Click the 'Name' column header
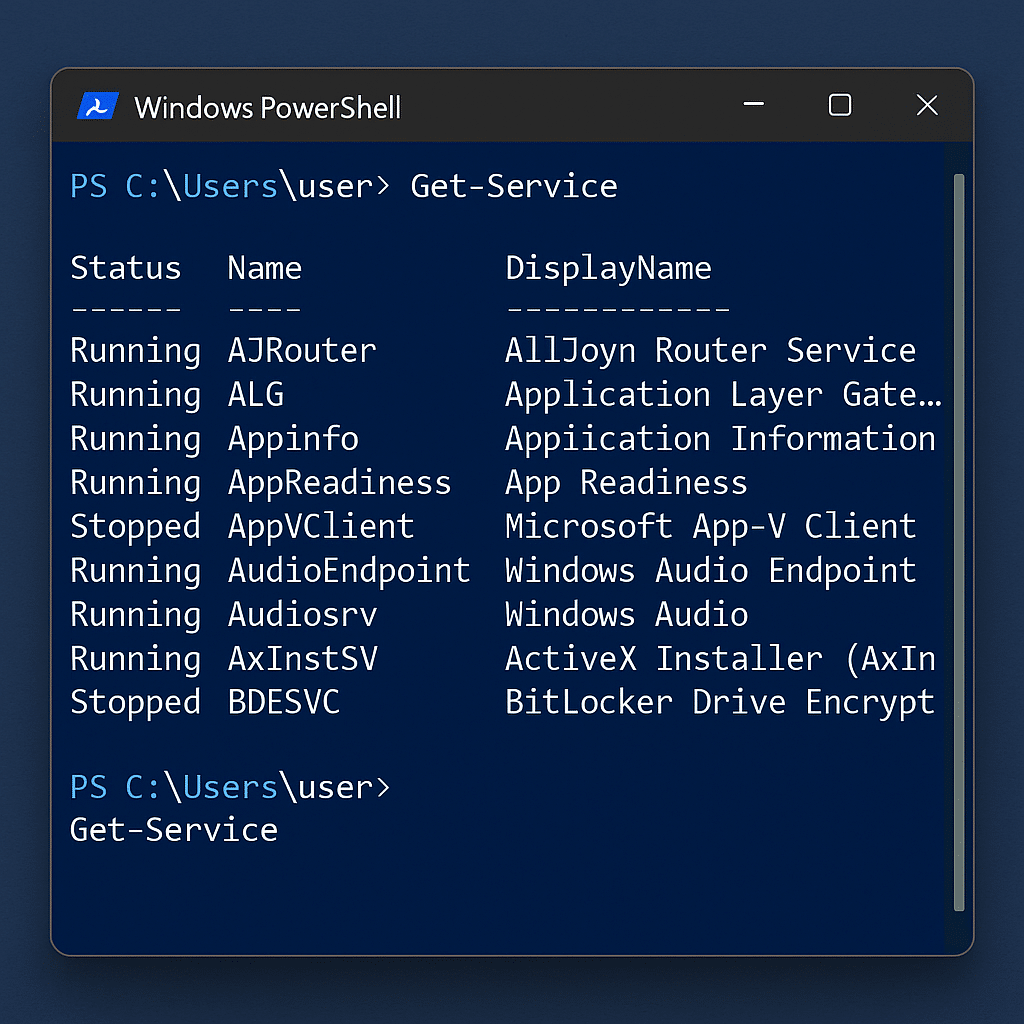The width and height of the screenshot is (1024, 1024). 264,268
